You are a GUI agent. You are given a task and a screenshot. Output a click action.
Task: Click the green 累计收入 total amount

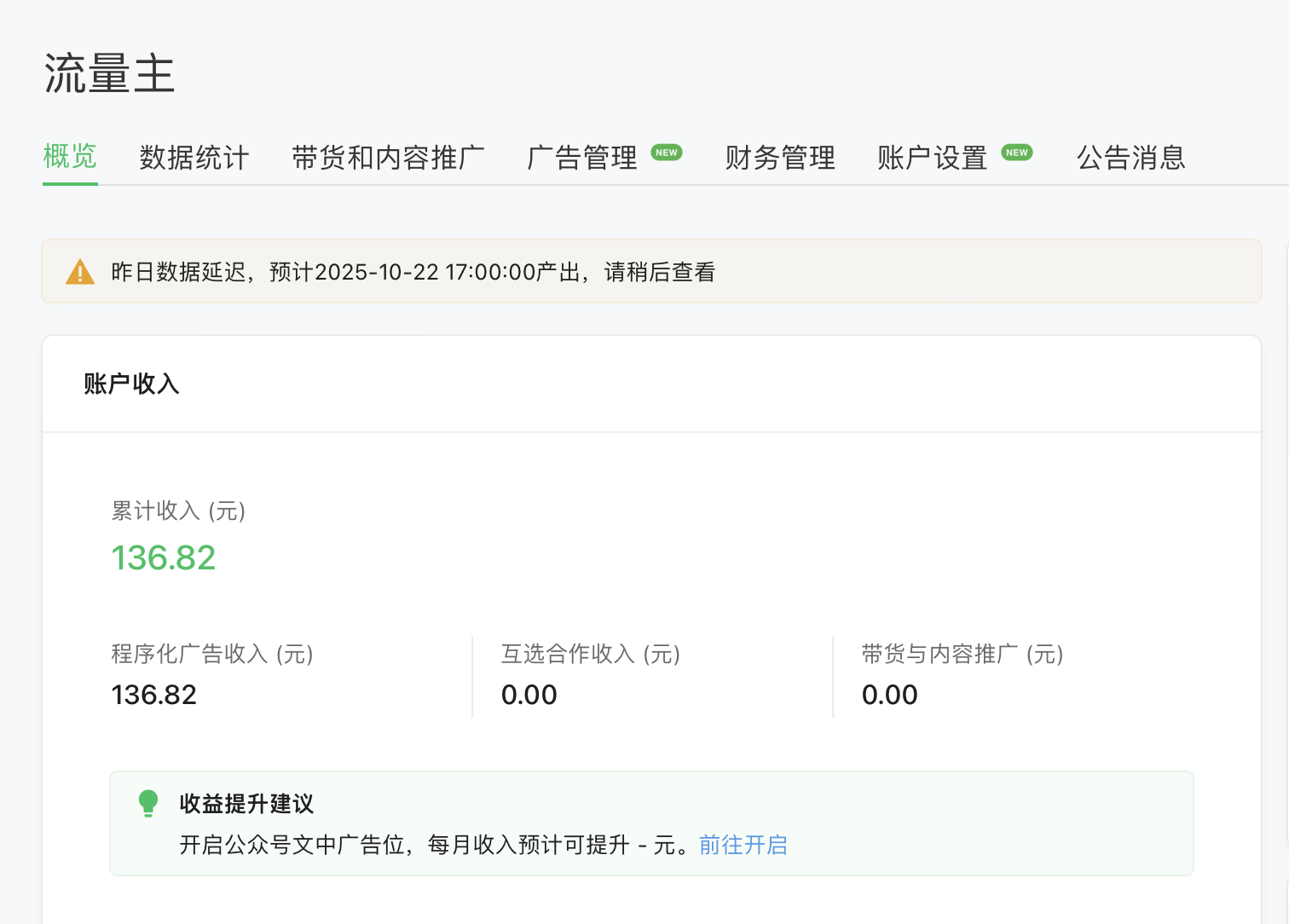164,557
